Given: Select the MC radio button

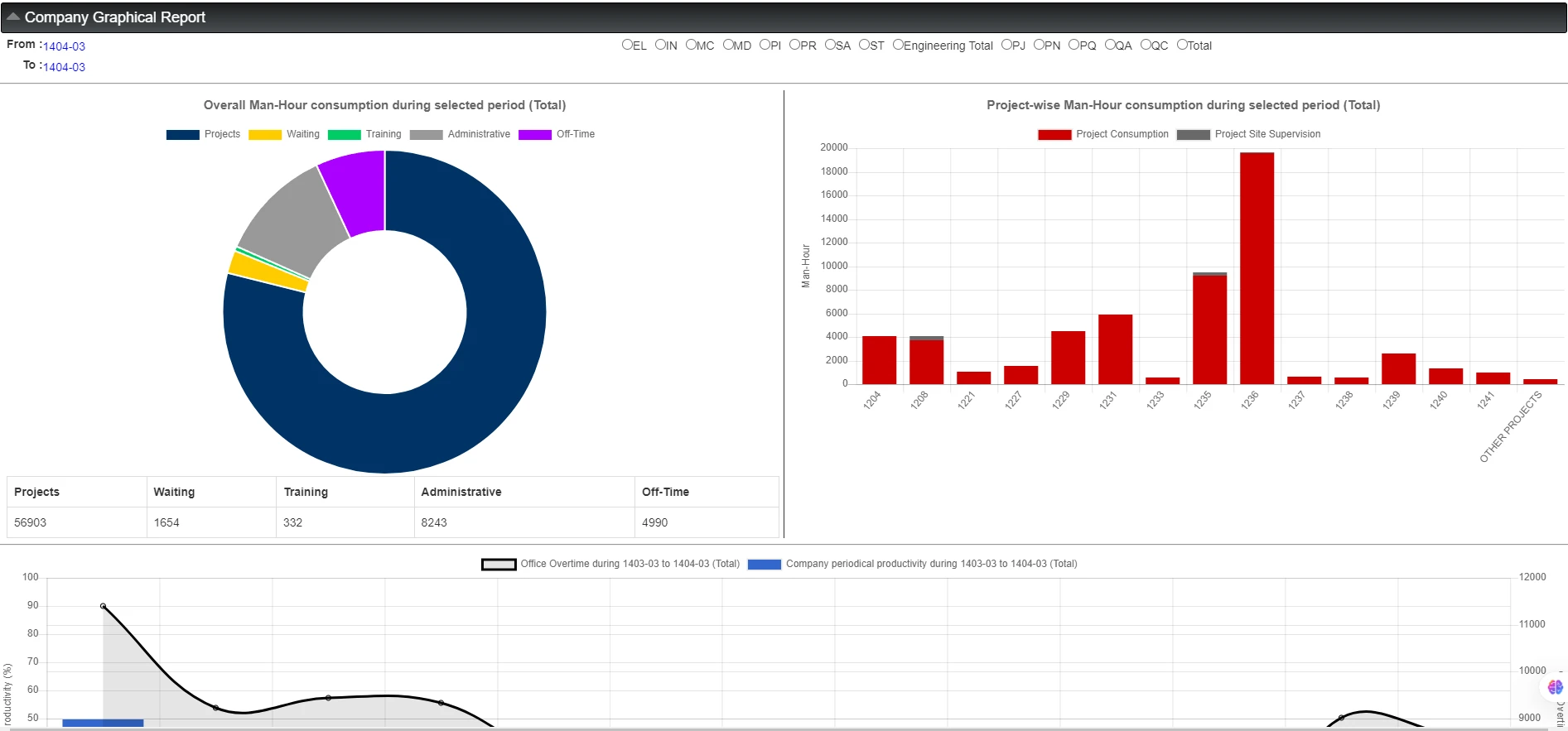Looking at the screenshot, I should tap(691, 45).
